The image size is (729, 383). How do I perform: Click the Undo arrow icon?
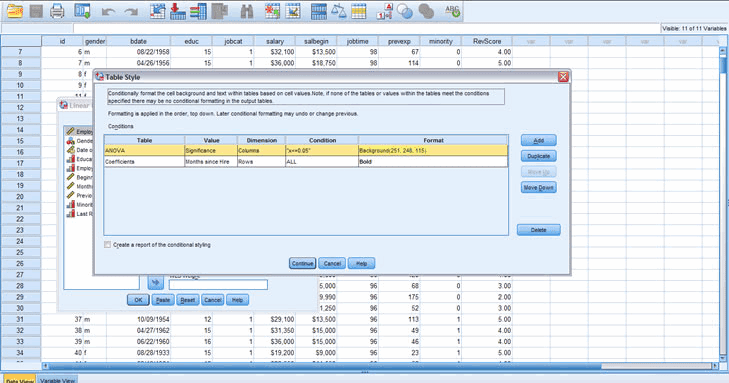click(108, 12)
